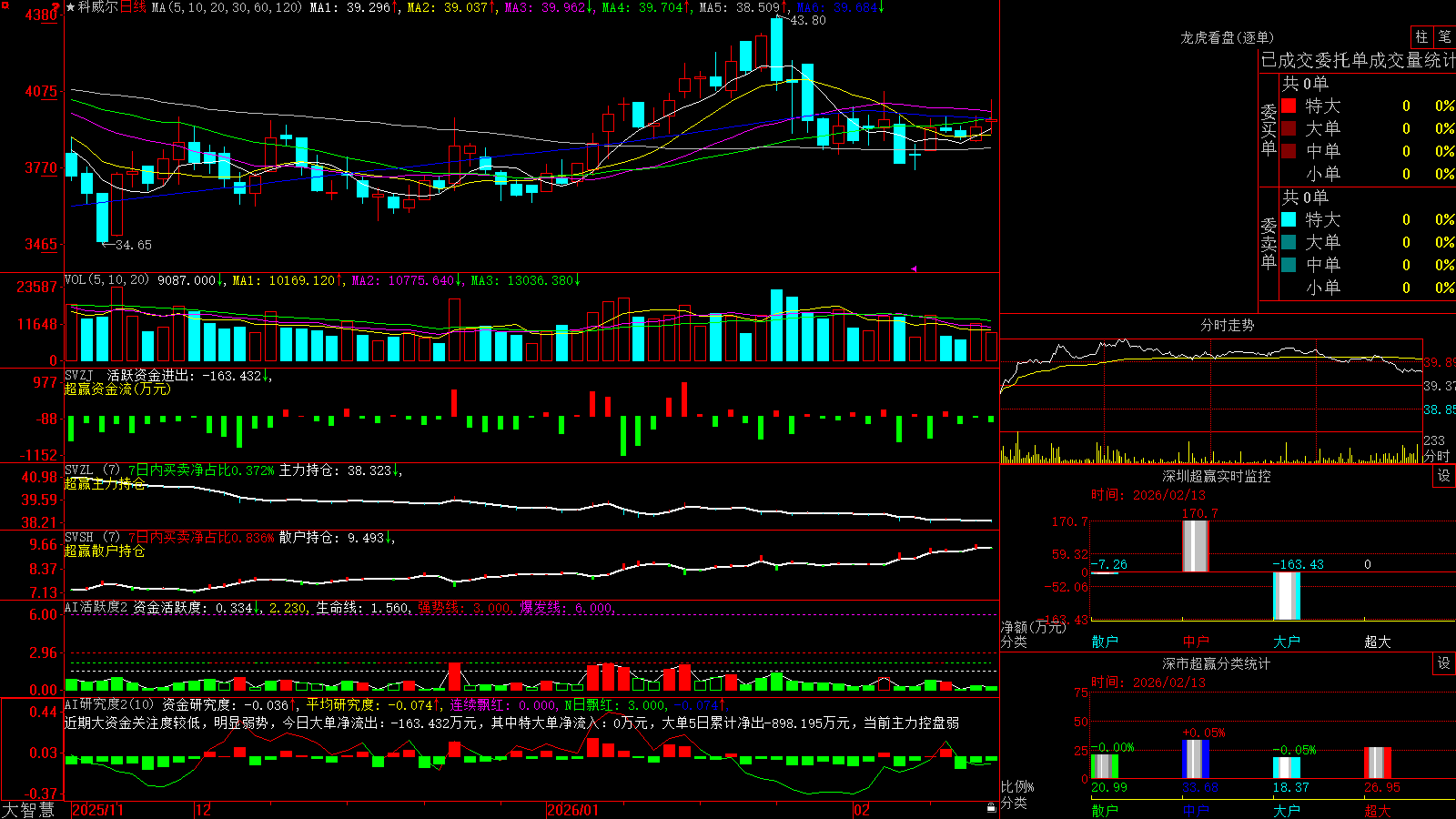Click the 中户 170.7 bar in 实时监控
The image size is (1456, 819).
tap(1196, 546)
